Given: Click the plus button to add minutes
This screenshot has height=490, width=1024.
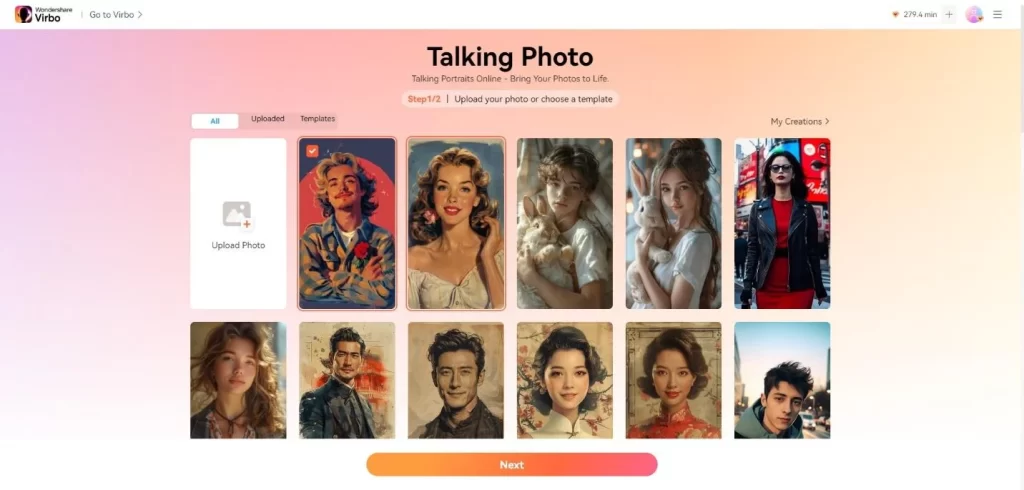Looking at the screenshot, I should point(949,14).
